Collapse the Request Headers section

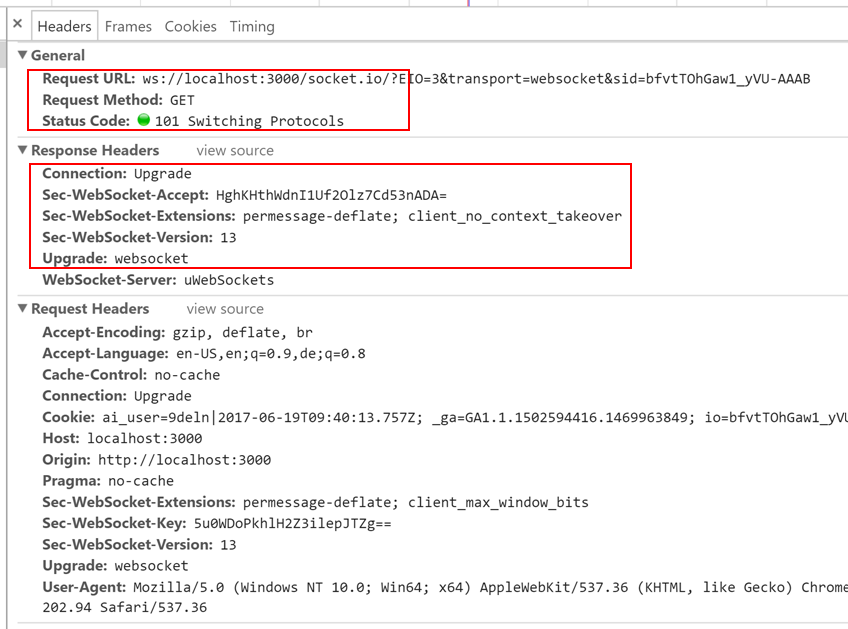pyautogui.click(x=22, y=308)
